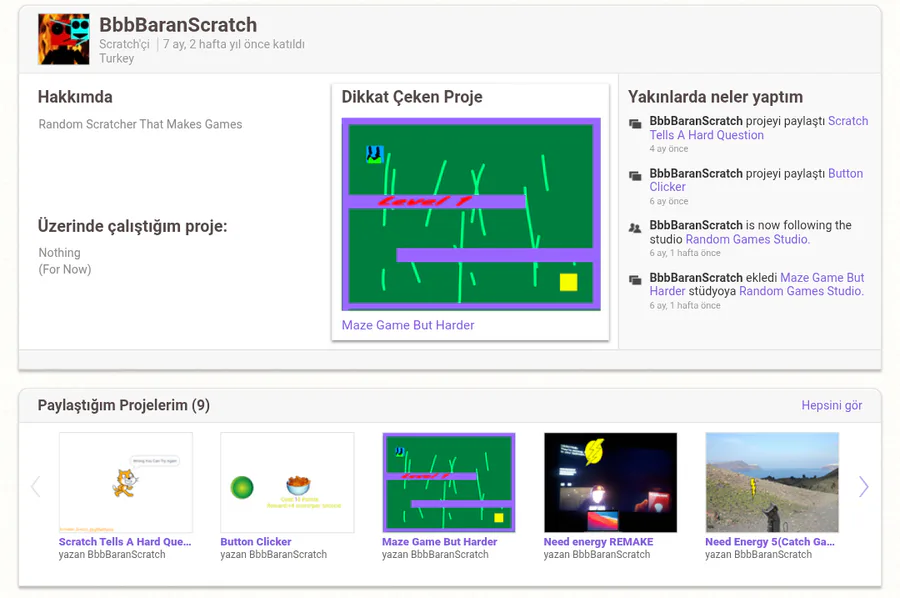This screenshot has width=900, height=598.
Task: Click the 'Dikkat Çeken Proje' heading
Action: [412, 97]
